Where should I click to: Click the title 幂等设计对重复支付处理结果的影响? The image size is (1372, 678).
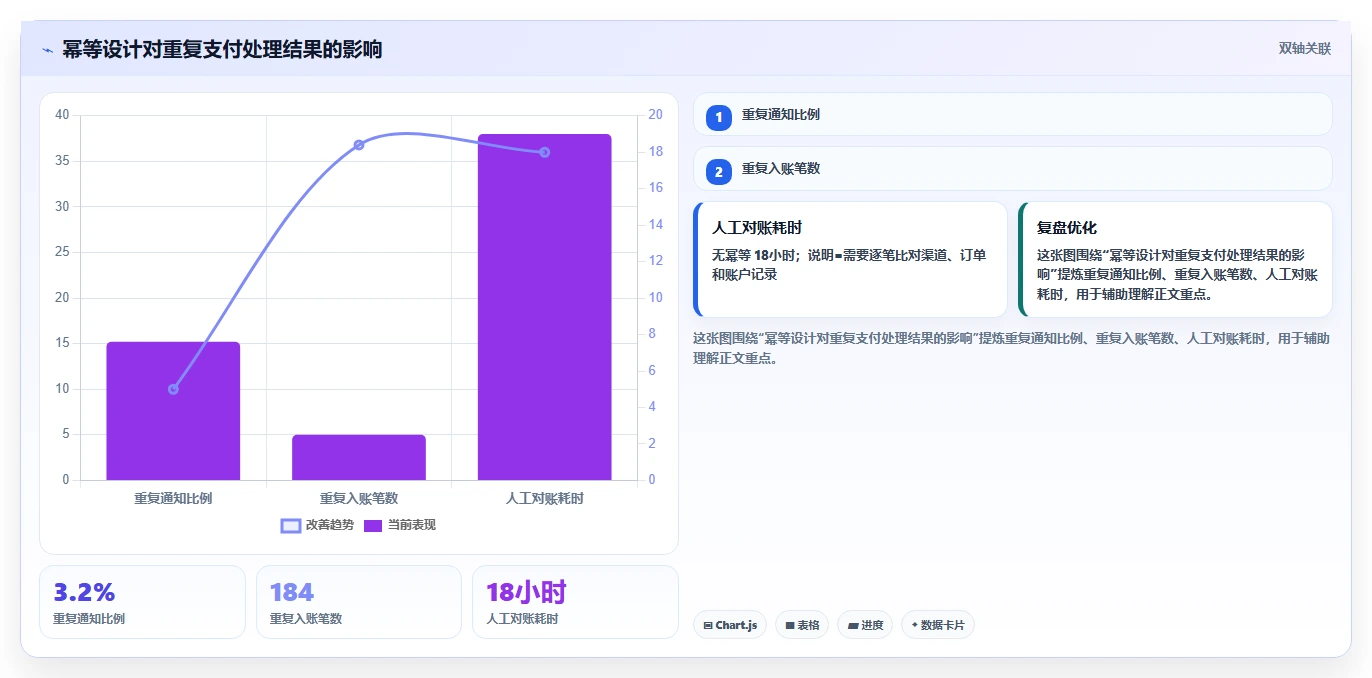tap(222, 49)
